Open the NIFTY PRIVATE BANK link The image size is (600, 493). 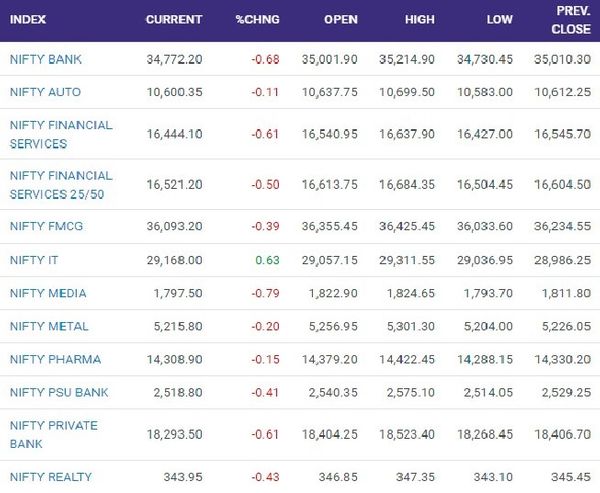pos(54,434)
